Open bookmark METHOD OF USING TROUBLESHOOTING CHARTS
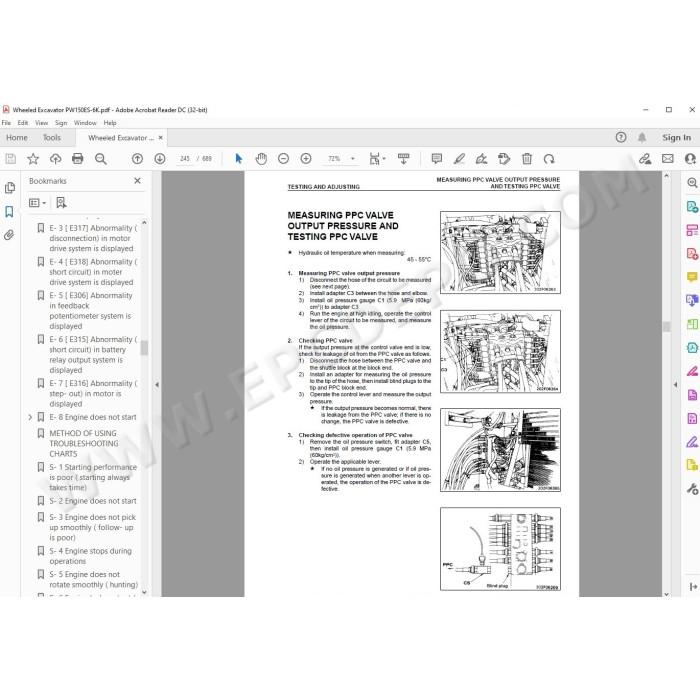Screen dimensions: 700x700 pos(84,443)
